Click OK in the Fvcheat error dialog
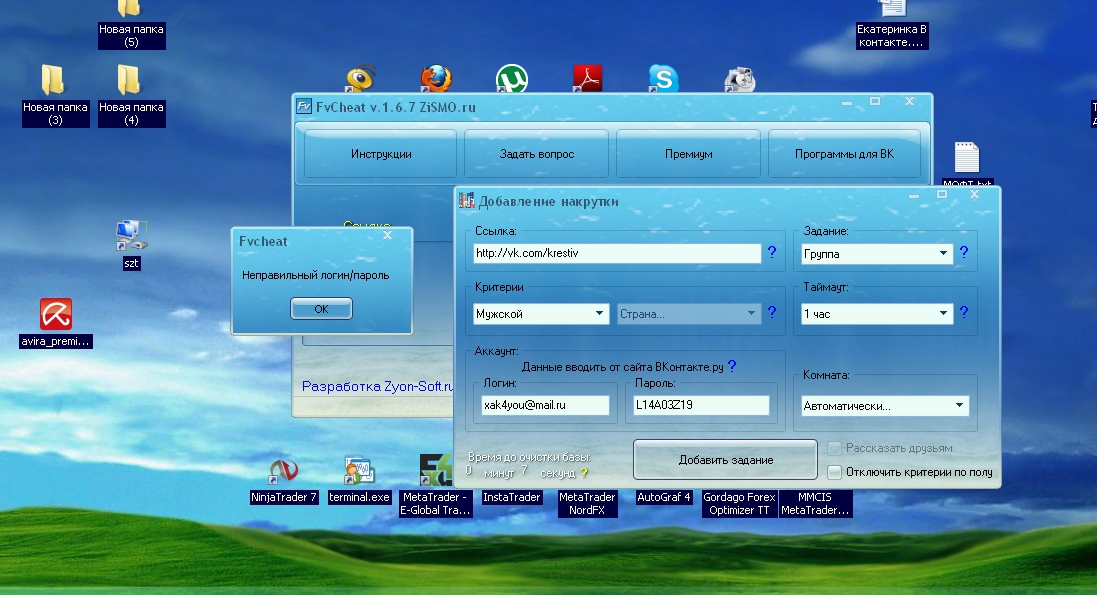Viewport: 1097px width, 595px height. point(321,309)
